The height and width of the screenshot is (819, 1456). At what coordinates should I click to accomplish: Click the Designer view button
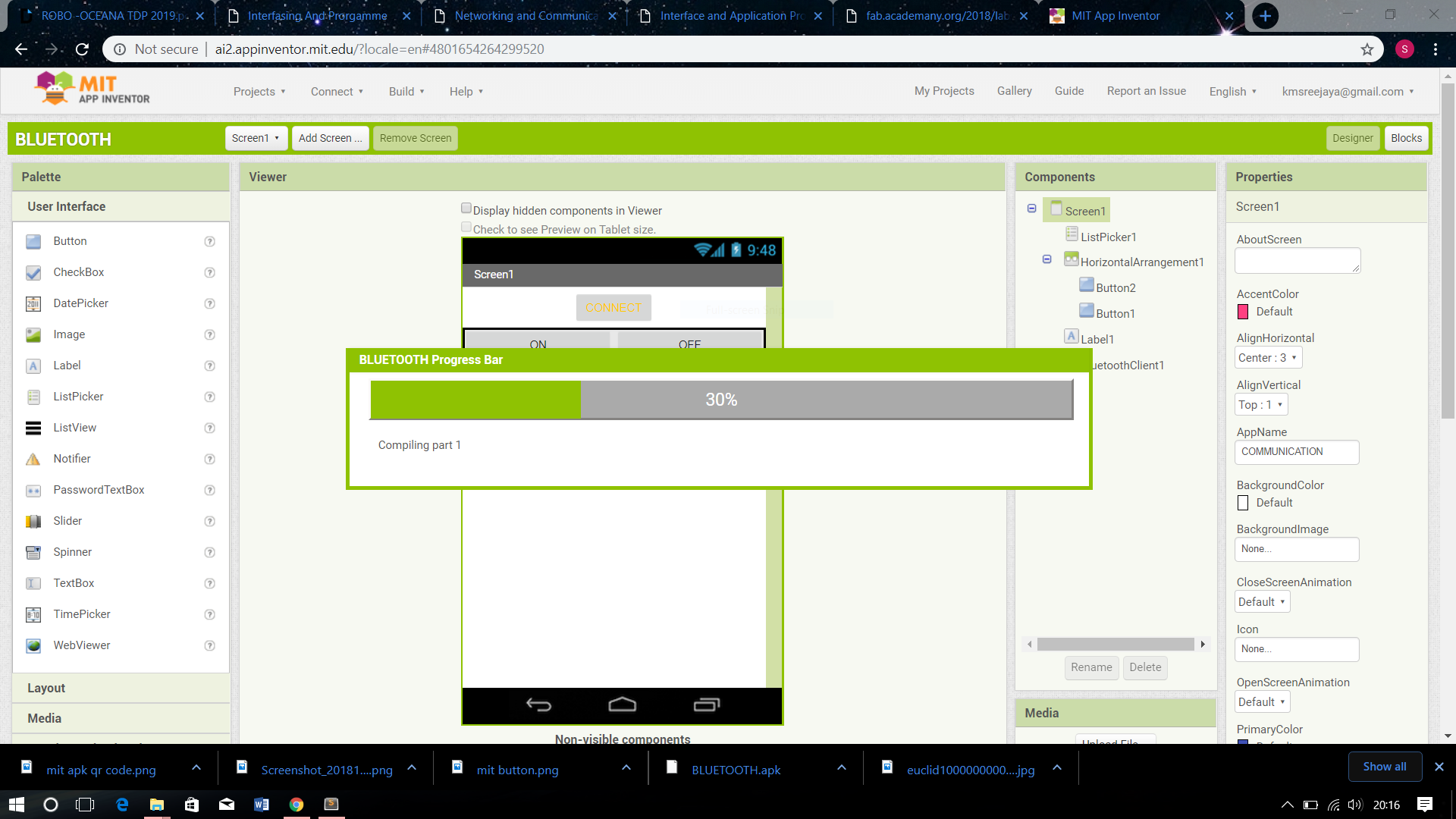coord(1352,138)
